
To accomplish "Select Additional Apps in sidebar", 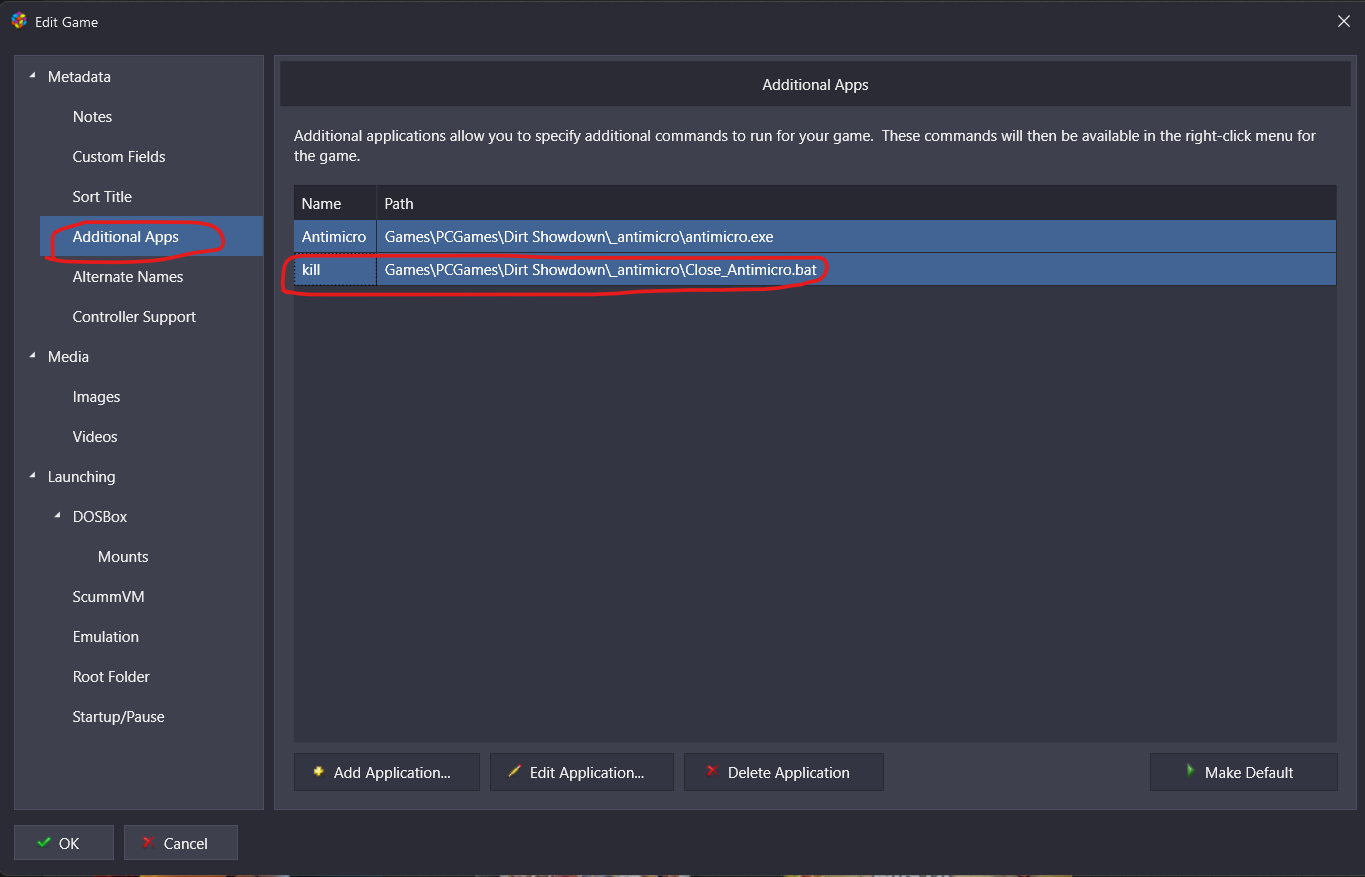I will [x=152, y=237].
